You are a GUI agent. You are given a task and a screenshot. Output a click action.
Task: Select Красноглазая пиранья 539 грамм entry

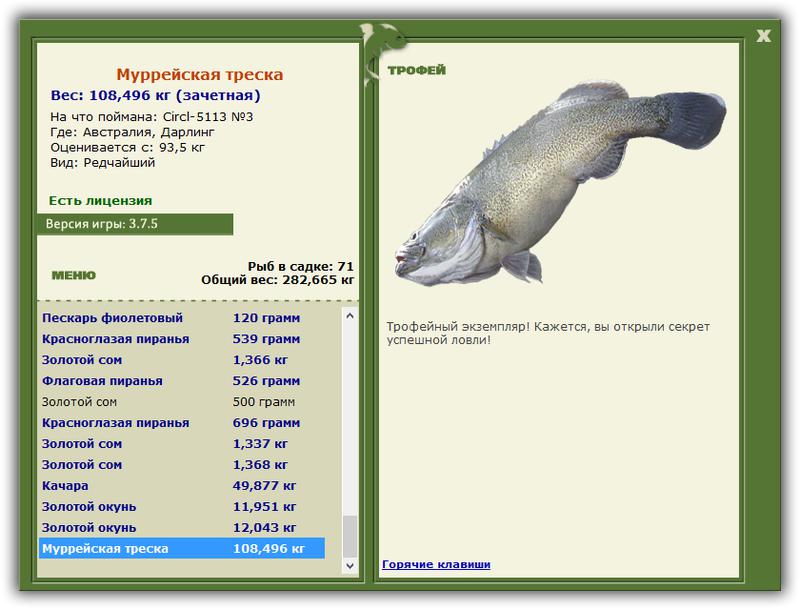[x=182, y=339]
